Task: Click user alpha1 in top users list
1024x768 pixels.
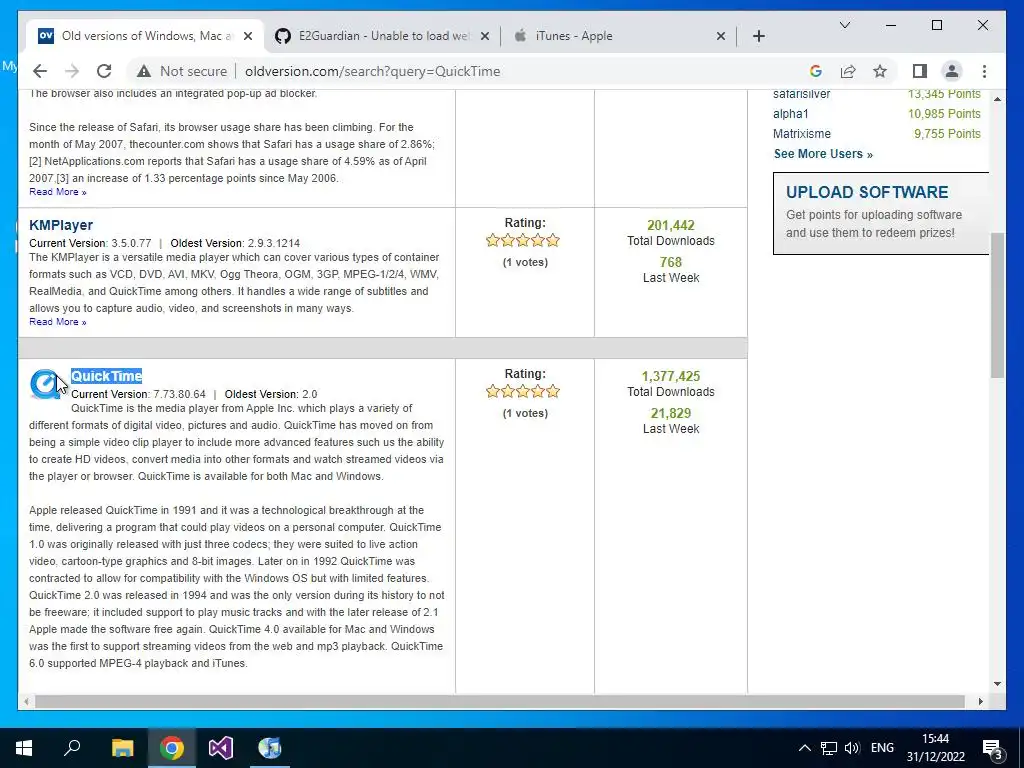Action: point(790,114)
